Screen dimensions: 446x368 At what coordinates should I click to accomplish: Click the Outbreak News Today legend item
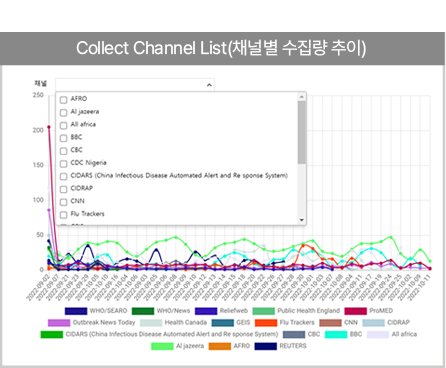[x=92, y=323]
